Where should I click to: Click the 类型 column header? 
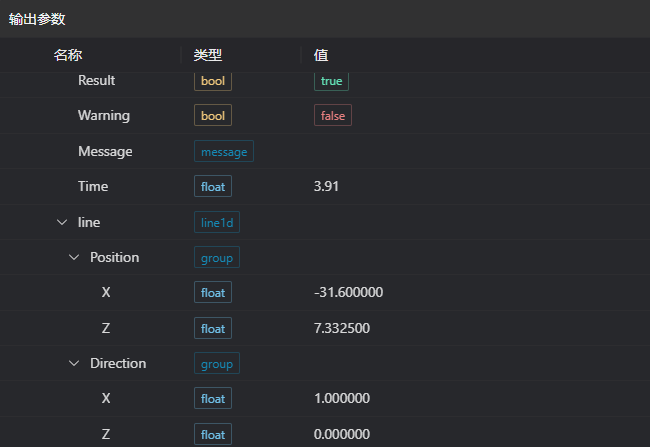pos(208,55)
